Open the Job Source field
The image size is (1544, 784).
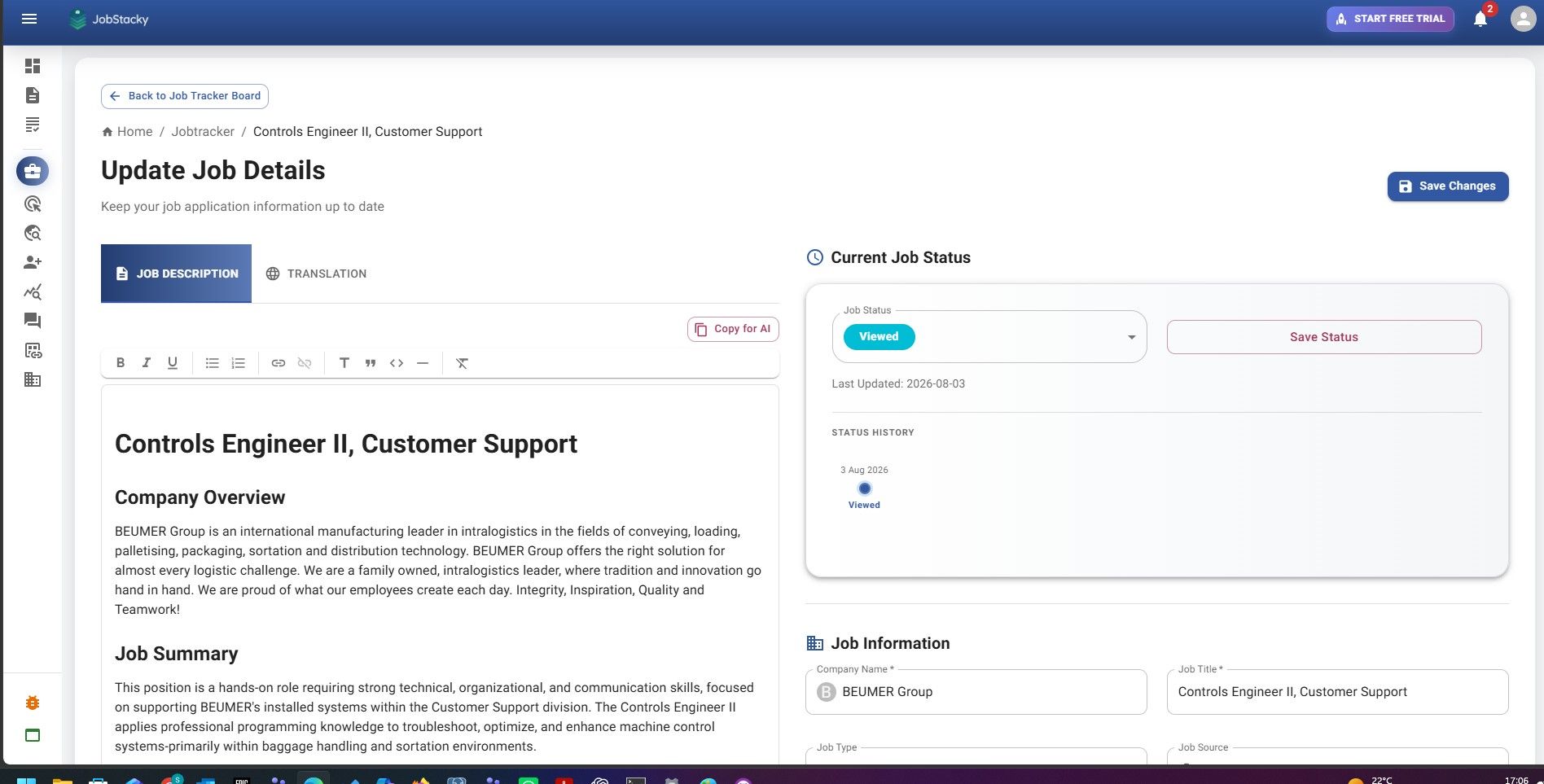point(1338,757)
